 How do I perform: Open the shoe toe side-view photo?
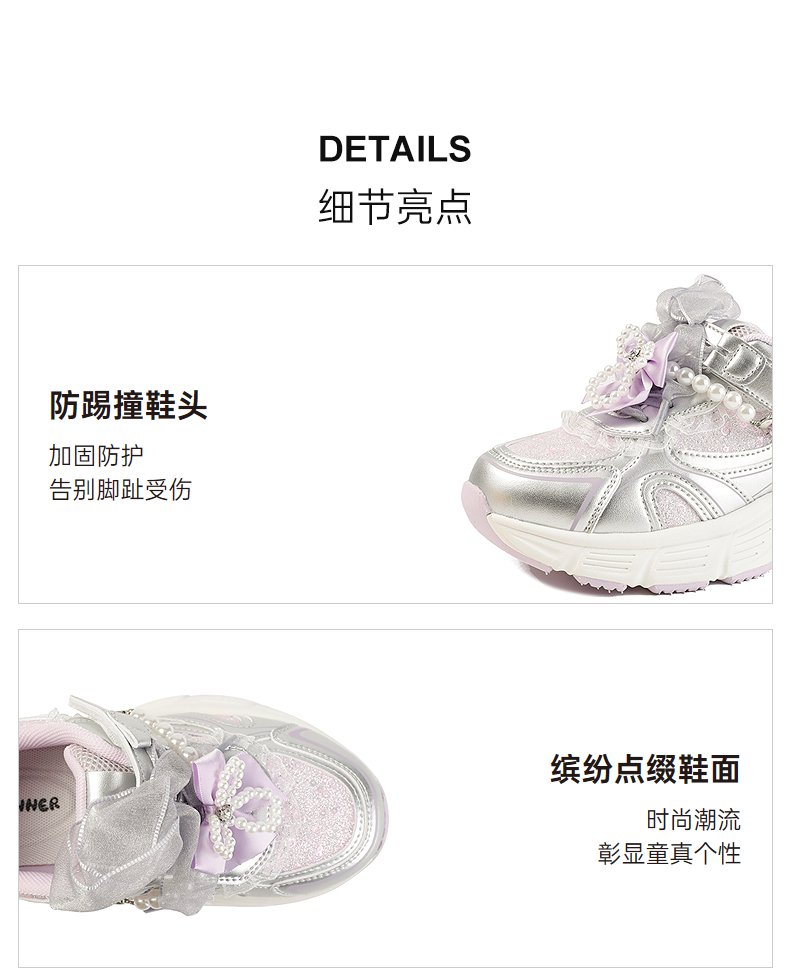coord(616,434)
